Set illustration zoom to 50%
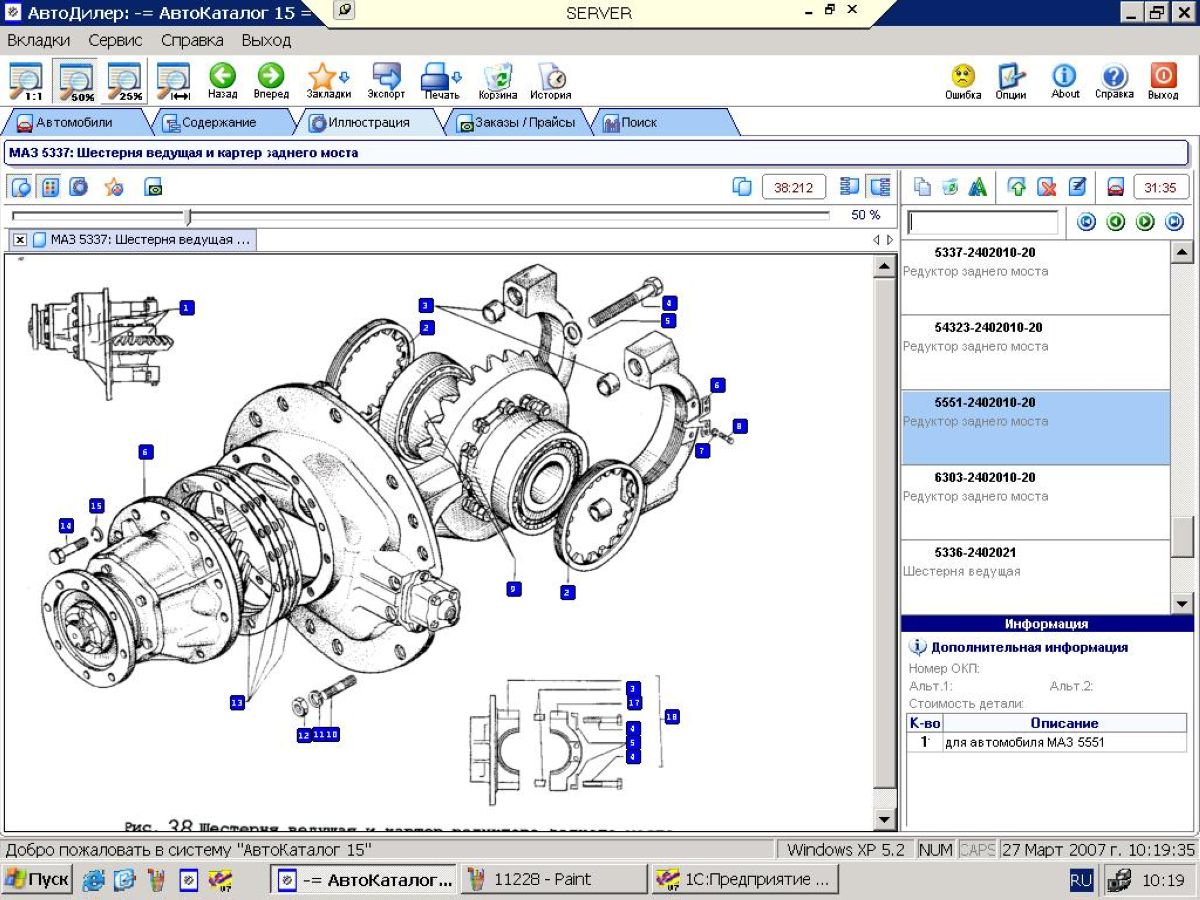The width and height of the screenshot is (1200, 900). (76, 80)
